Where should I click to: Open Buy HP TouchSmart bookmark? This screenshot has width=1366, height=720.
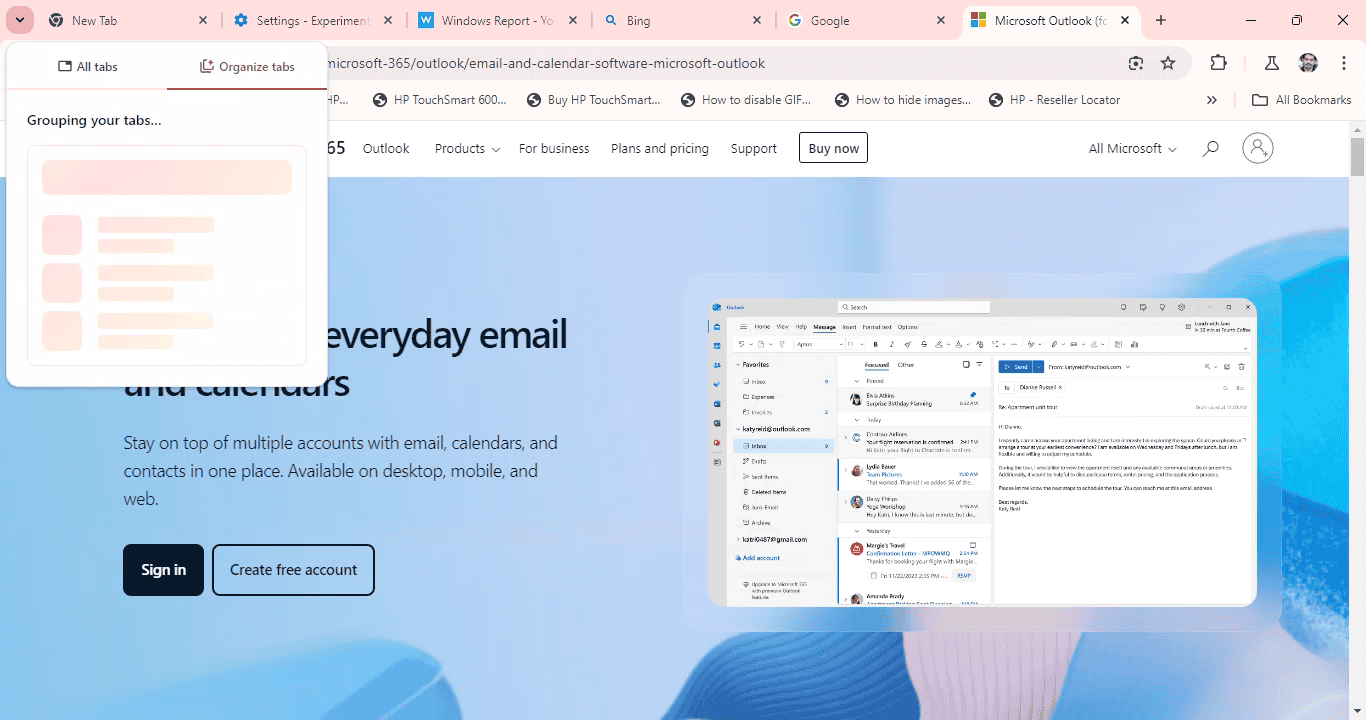pyautogui.click(x=594, y=100)
